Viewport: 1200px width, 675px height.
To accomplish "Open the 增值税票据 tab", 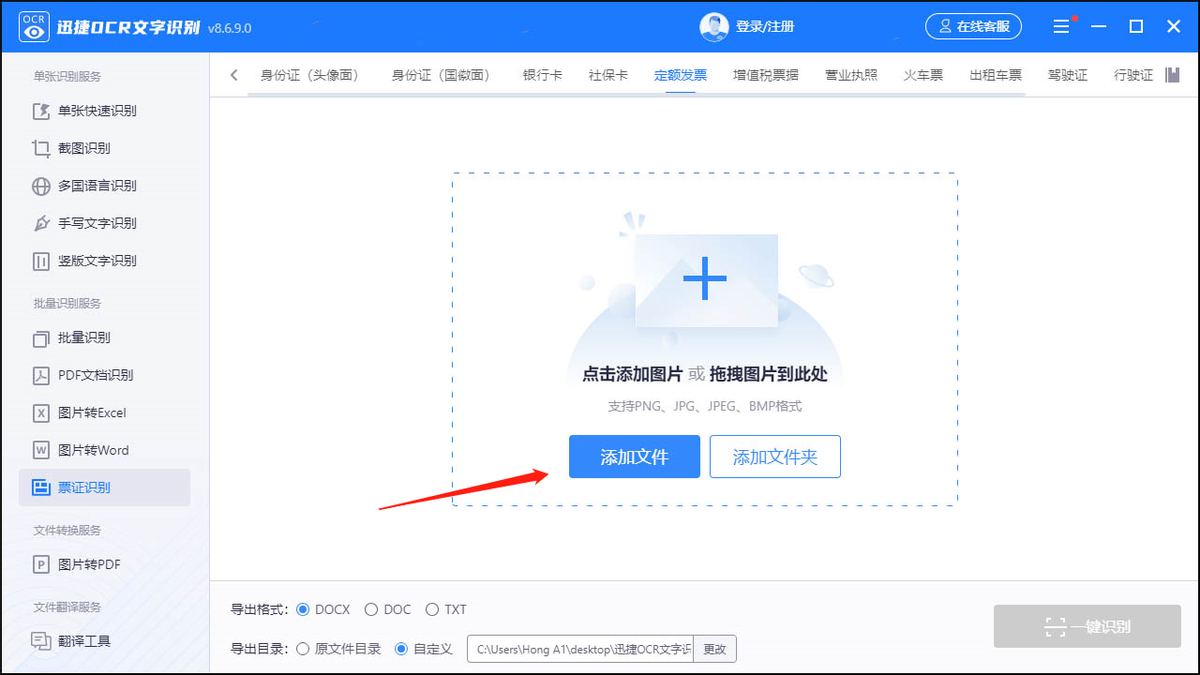I will pos(766,75).
